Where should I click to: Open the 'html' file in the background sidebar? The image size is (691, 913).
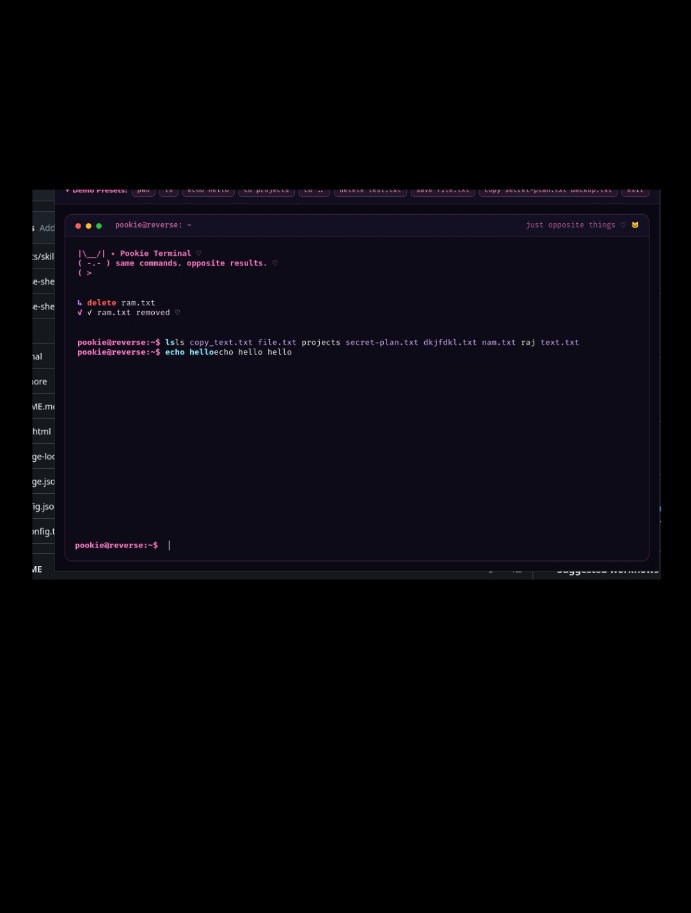[x=42, y=431]
